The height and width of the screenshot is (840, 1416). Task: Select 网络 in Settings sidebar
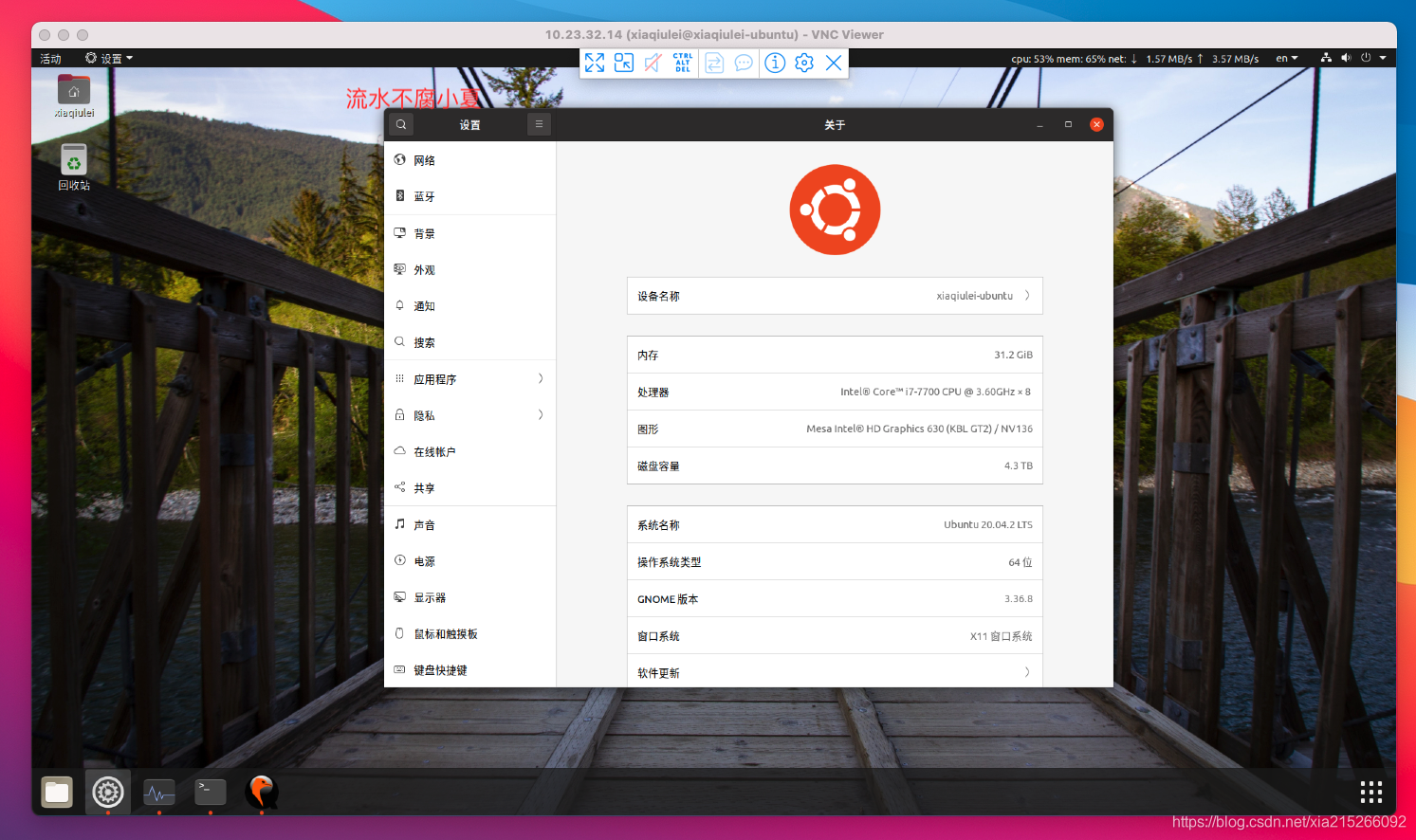coord(469,160)
